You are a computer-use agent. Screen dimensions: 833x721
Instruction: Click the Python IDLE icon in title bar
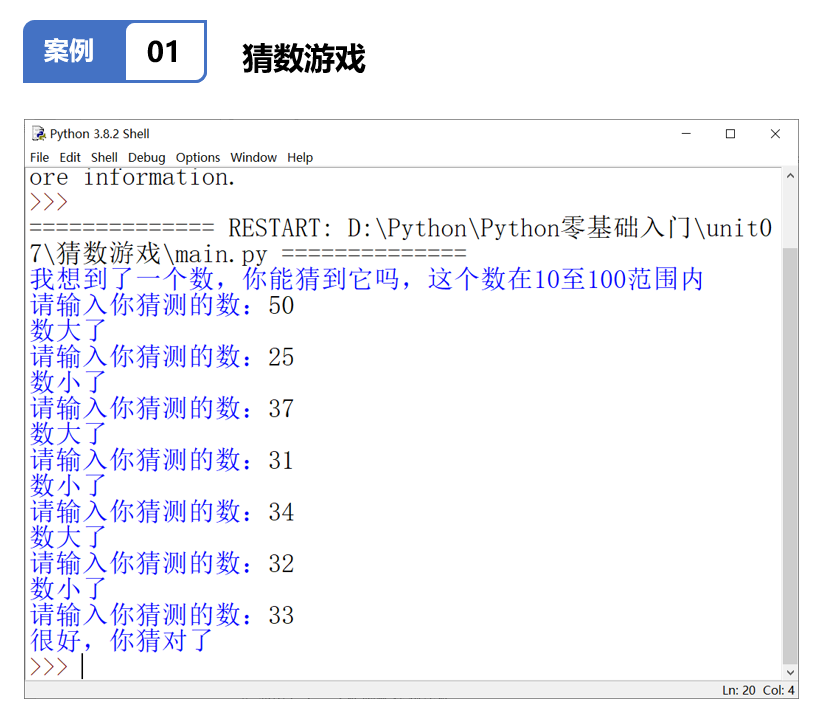click(x=39, y=133)
